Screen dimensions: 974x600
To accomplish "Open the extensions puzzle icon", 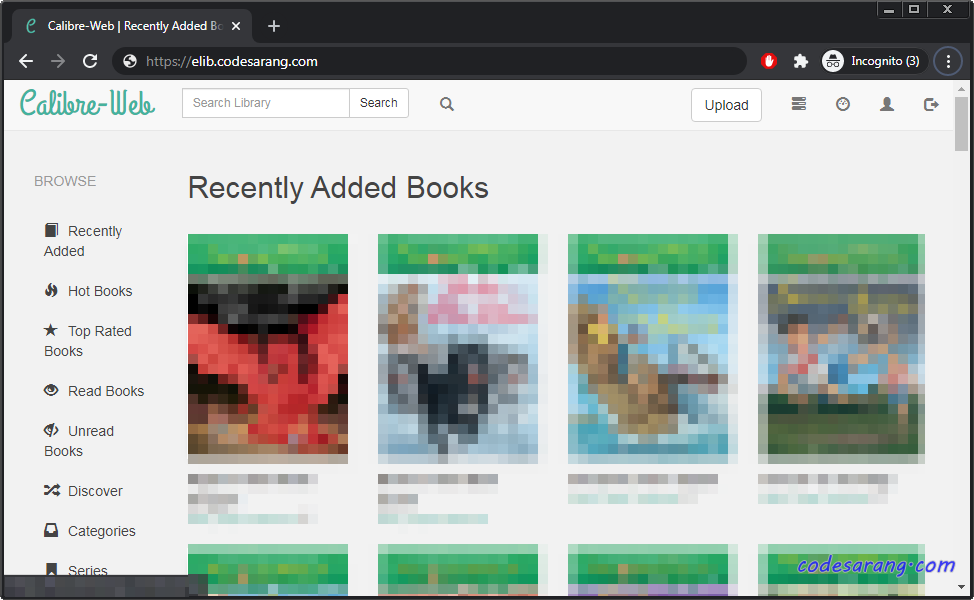I will (x=801, y=61).
